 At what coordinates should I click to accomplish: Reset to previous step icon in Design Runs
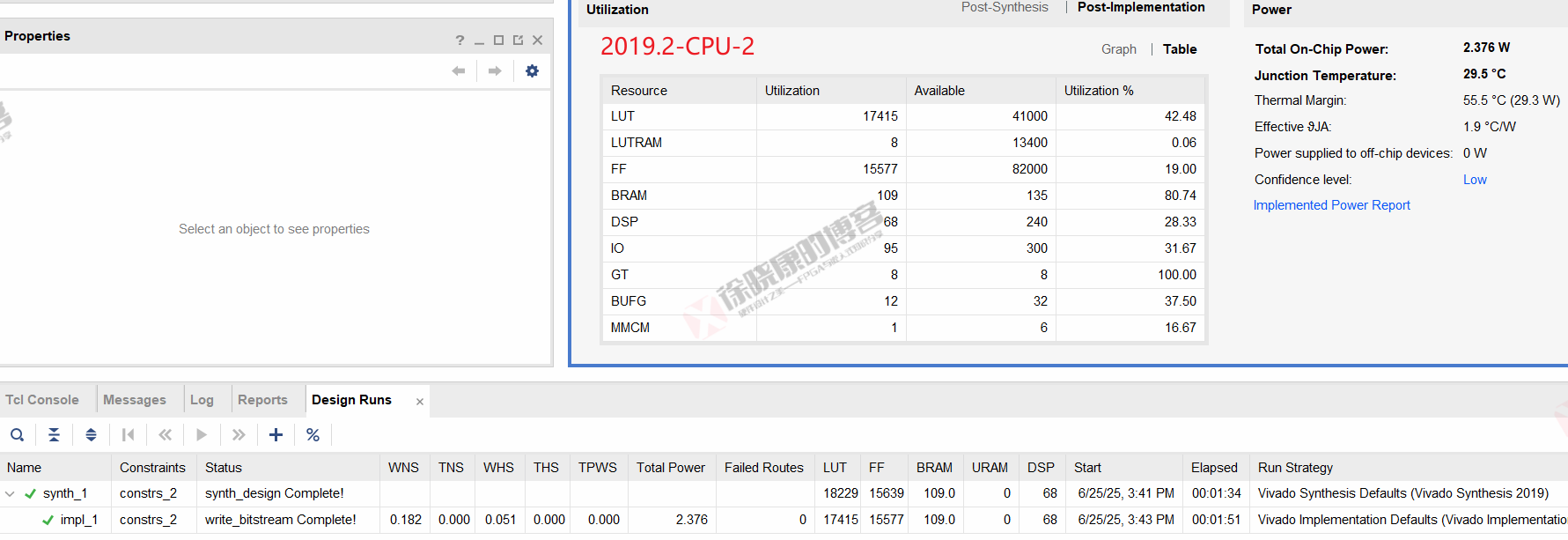point(129,435)
